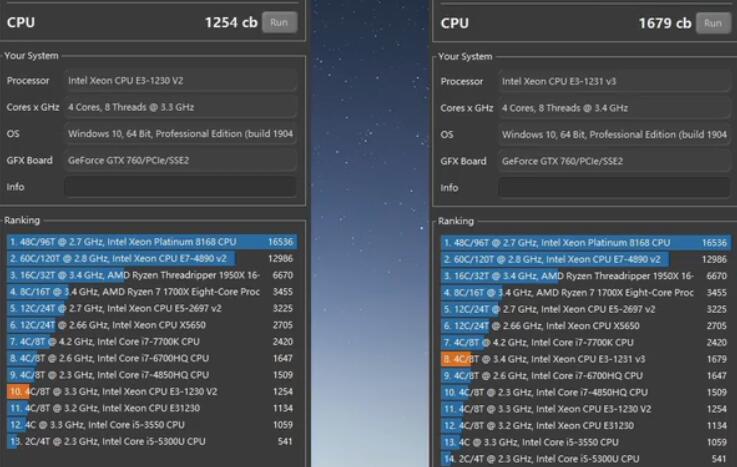Click Run button beside 1679 cb score
The height and width of the screenshot is (467, 737).
713,23
